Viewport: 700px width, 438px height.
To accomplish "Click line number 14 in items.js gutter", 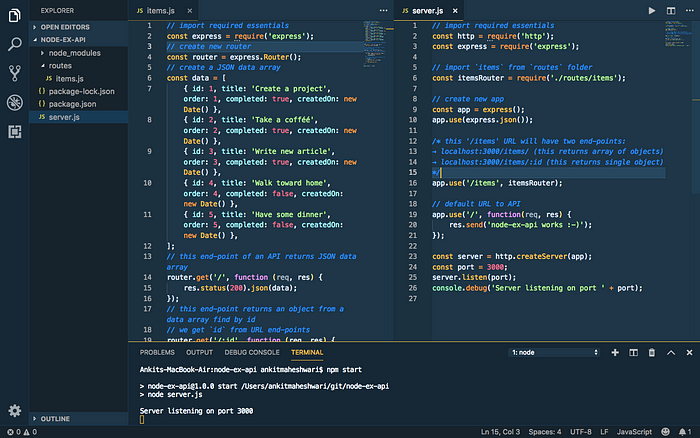I will click(x=147, y=277).
